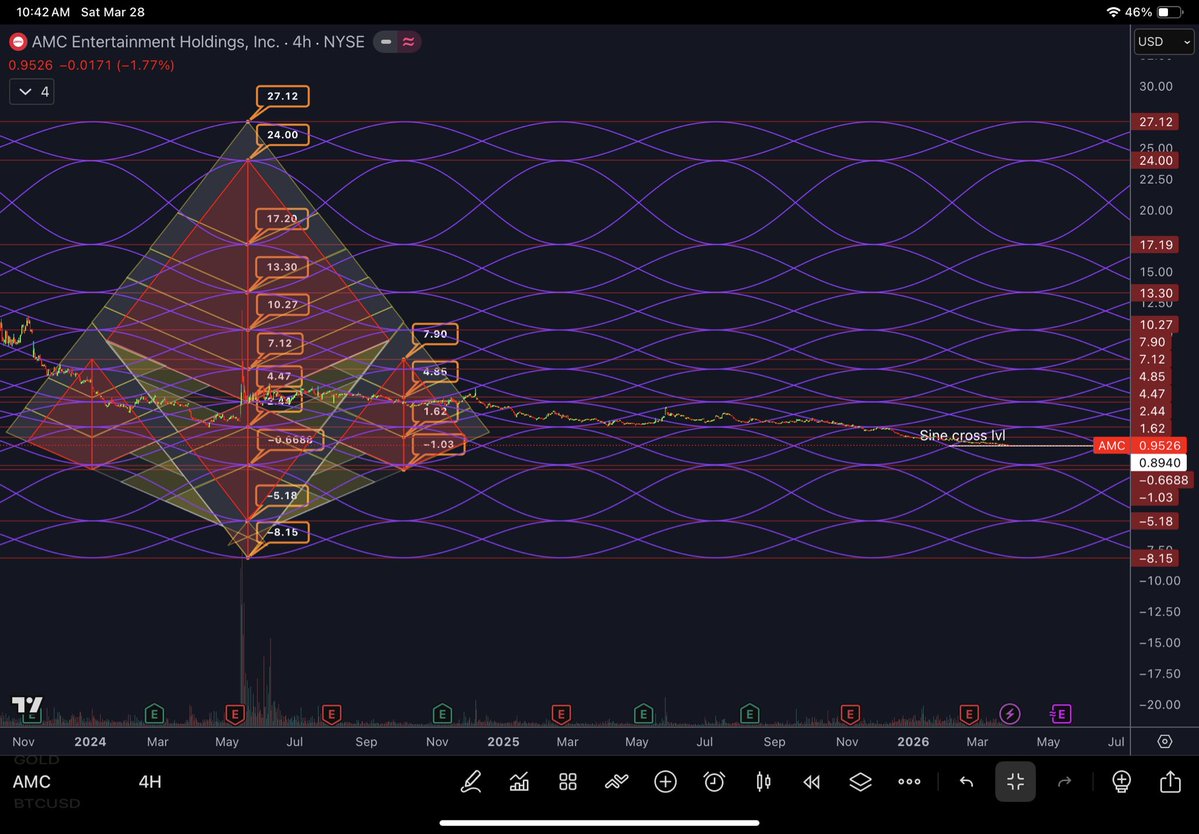Open the chart layouts grid icon
1199x834 pixels.
[x=567, y=781]
